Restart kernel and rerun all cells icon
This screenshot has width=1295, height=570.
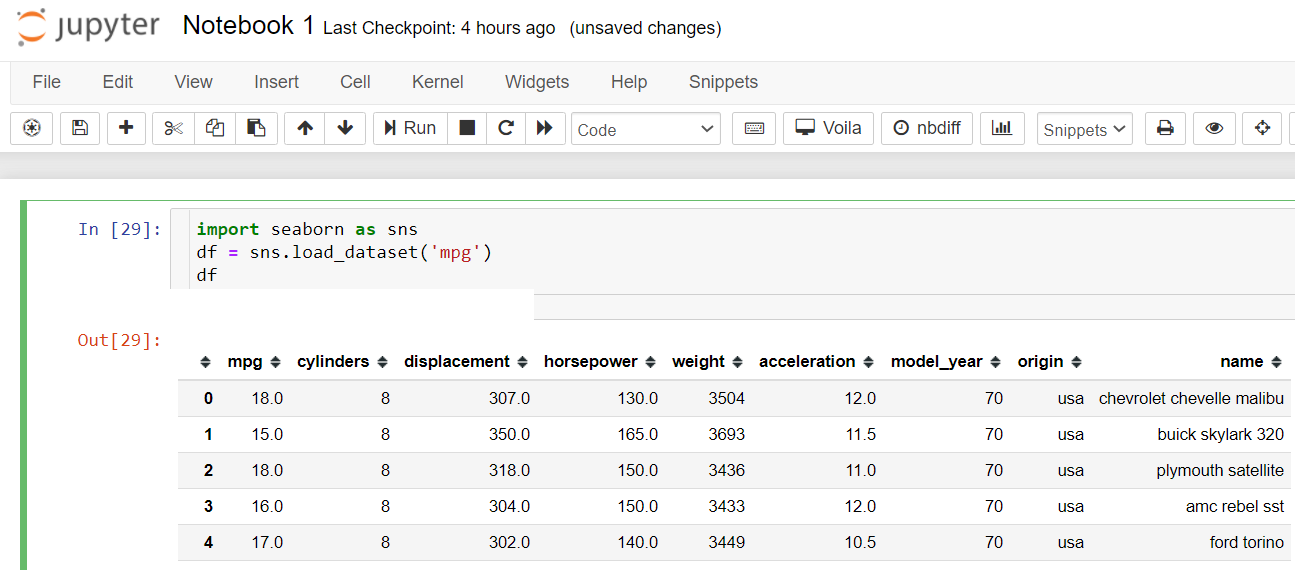pos(544,128)
